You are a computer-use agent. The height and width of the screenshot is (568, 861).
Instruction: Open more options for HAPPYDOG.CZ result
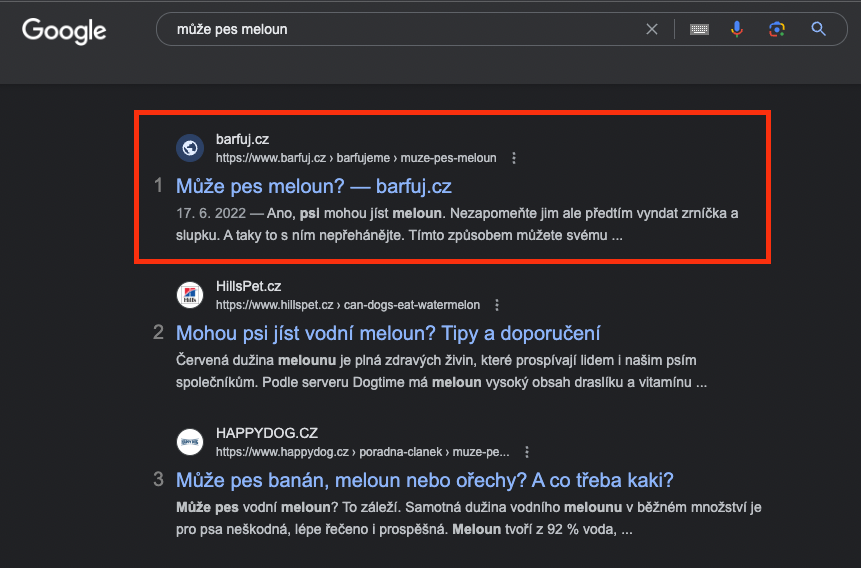click(x=527, y=452)
